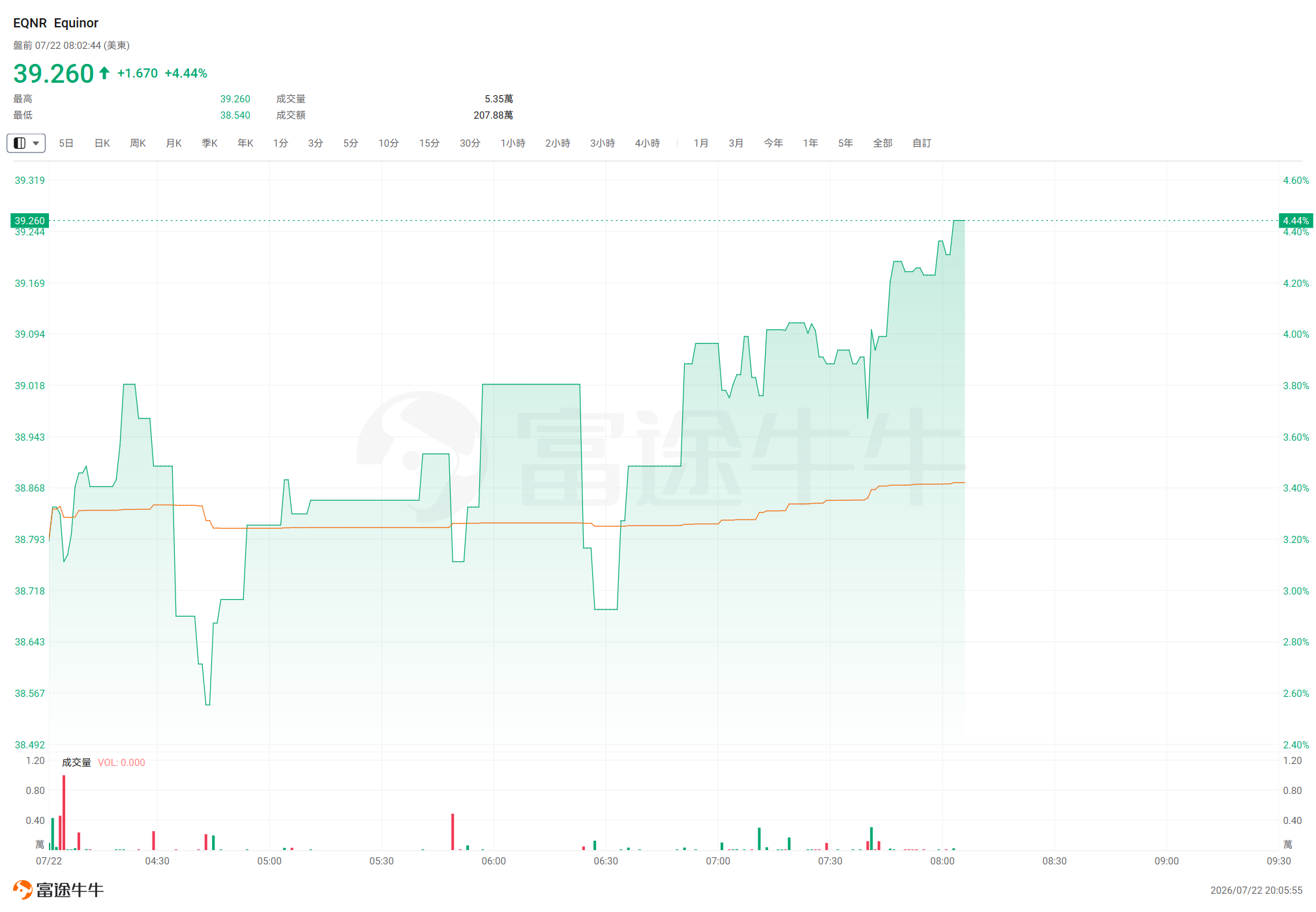1316x912 pixels.
Task: Select the 季K chart tab
Action: click(209, 143)
